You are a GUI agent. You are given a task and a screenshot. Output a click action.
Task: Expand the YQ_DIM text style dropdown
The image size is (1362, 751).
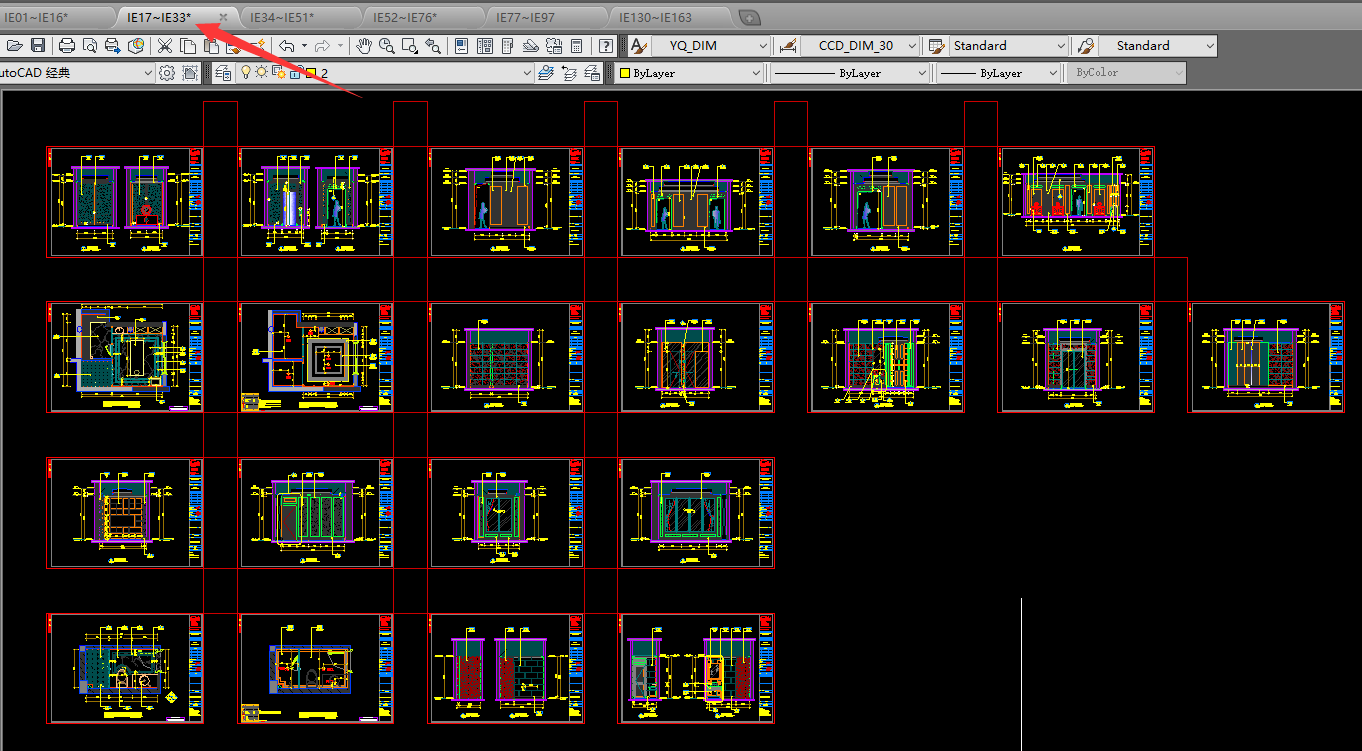(711, 46)
